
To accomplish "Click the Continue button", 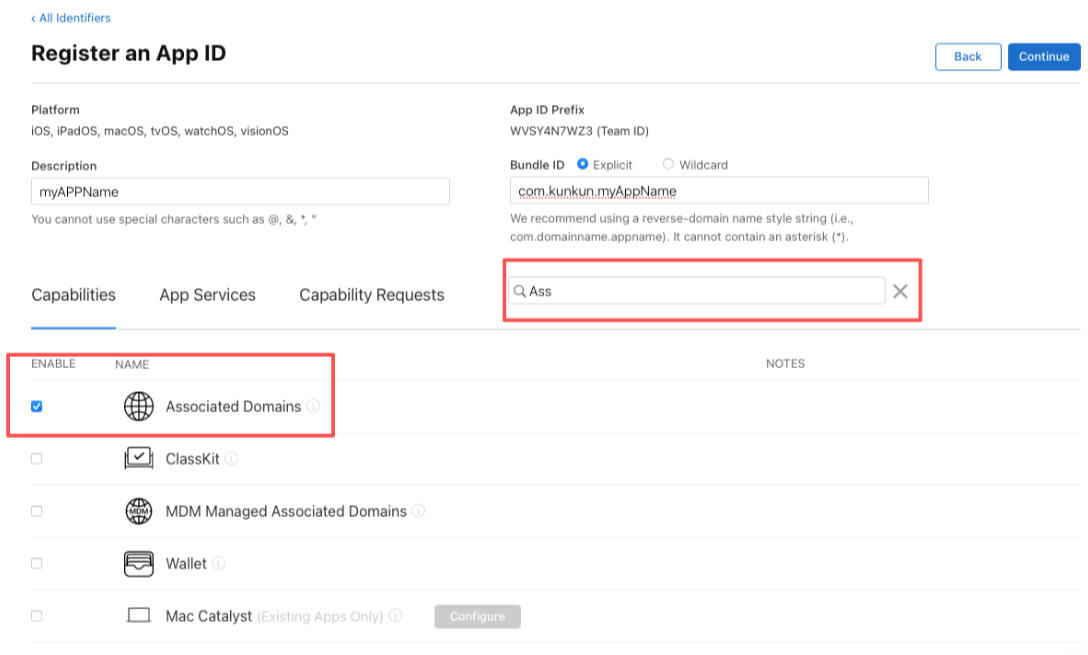I will click(x=1044, y=57).
